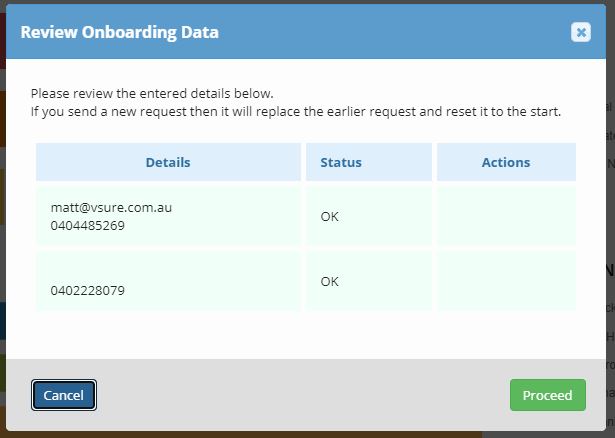Click blank space in the blue dialog header
This screenshot has height=438, width=615.
tap(400, 32)
